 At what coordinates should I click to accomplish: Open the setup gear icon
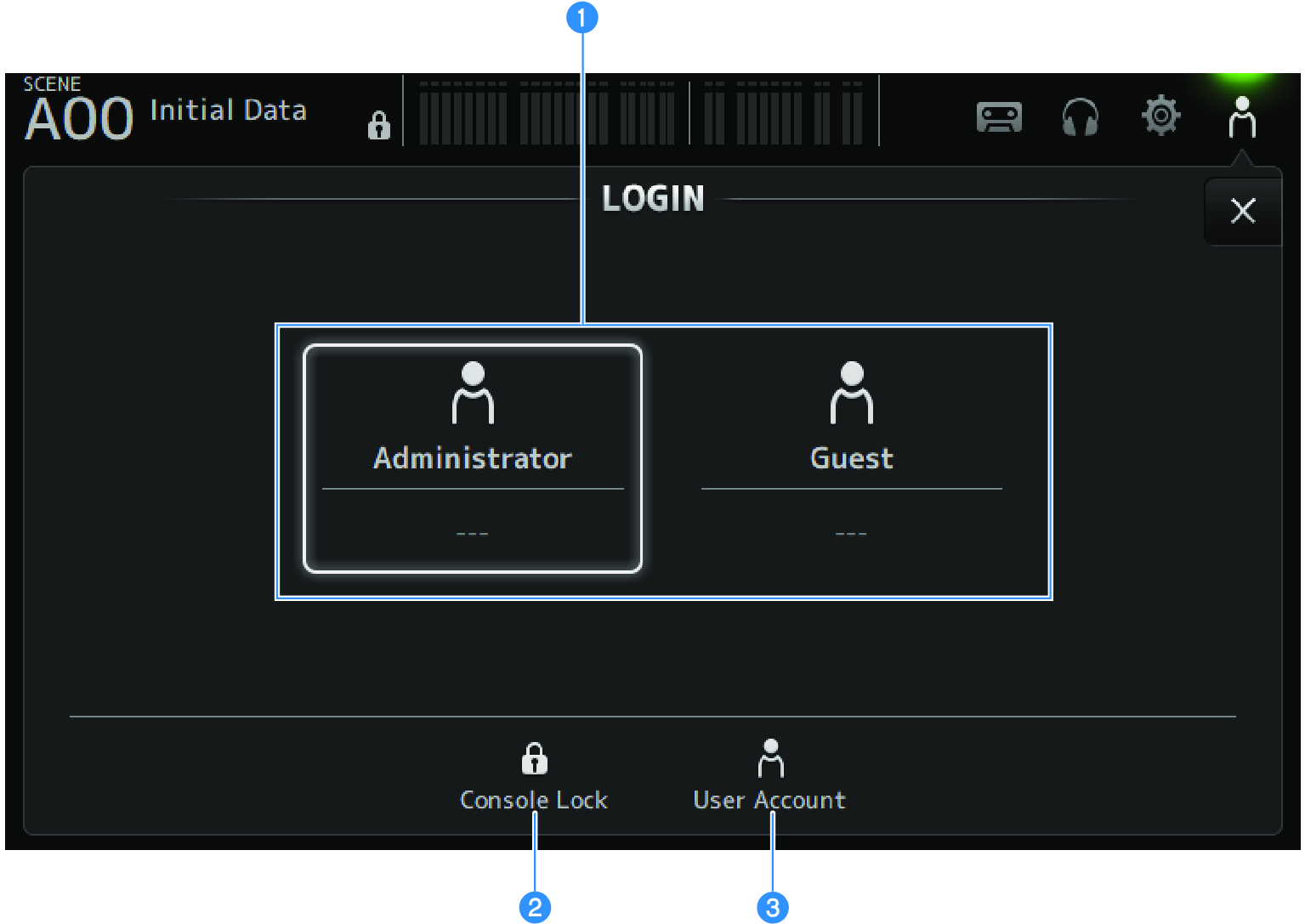(1160, 117)
